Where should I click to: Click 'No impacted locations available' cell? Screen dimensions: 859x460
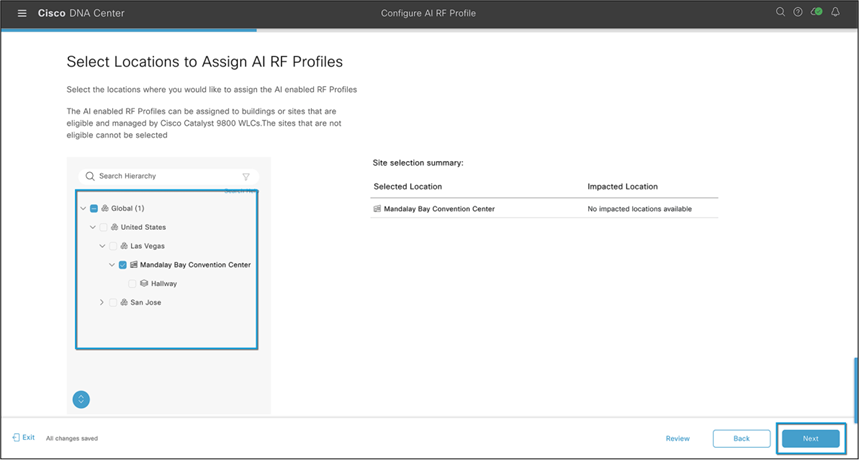tap(640, 209)
